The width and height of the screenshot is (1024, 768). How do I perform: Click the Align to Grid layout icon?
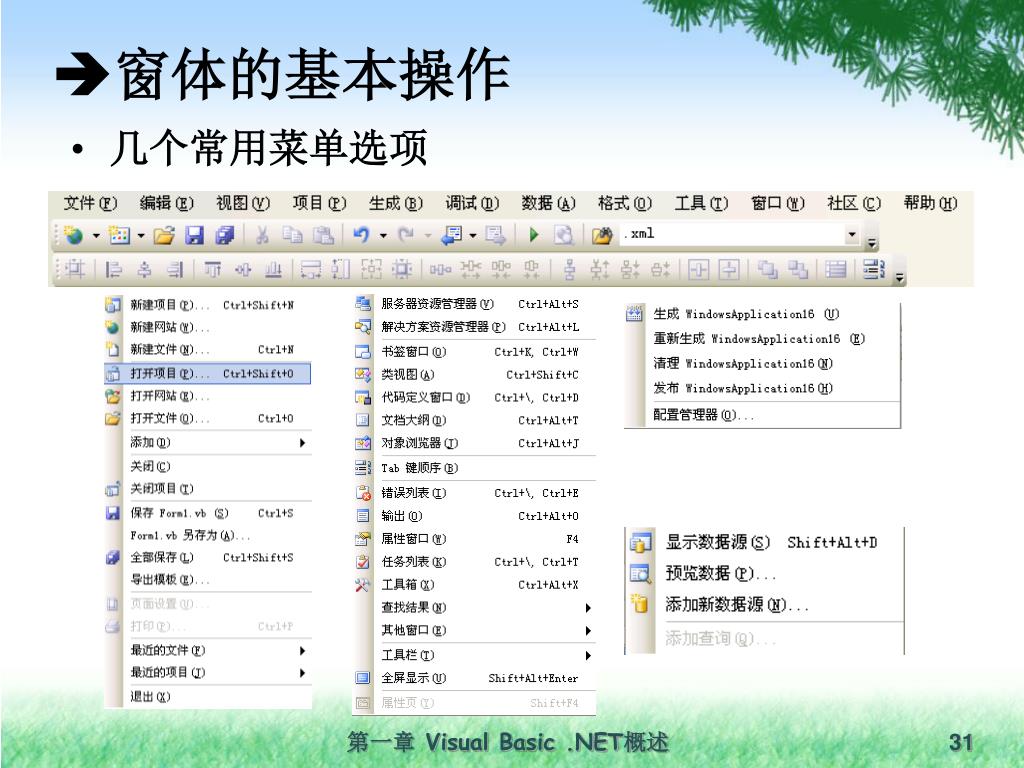click(x=74, y=269)
